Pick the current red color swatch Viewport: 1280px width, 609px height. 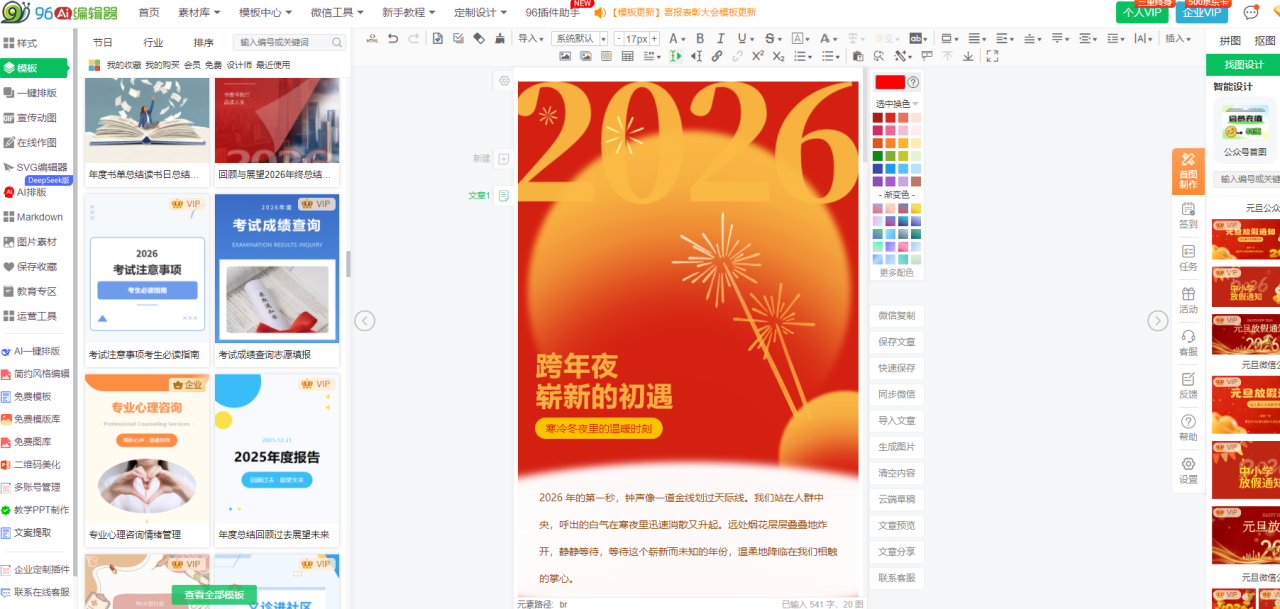point(889,82)
